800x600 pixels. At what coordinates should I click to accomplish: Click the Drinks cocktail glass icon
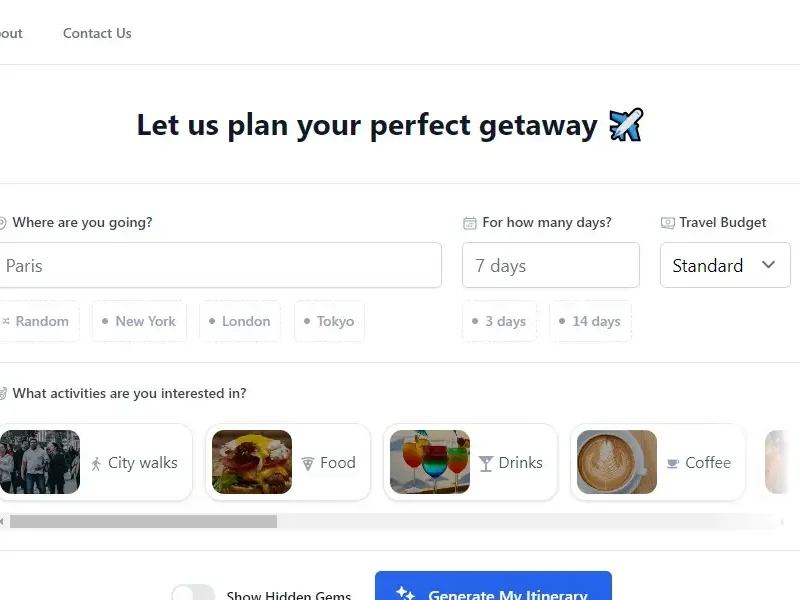486,464
